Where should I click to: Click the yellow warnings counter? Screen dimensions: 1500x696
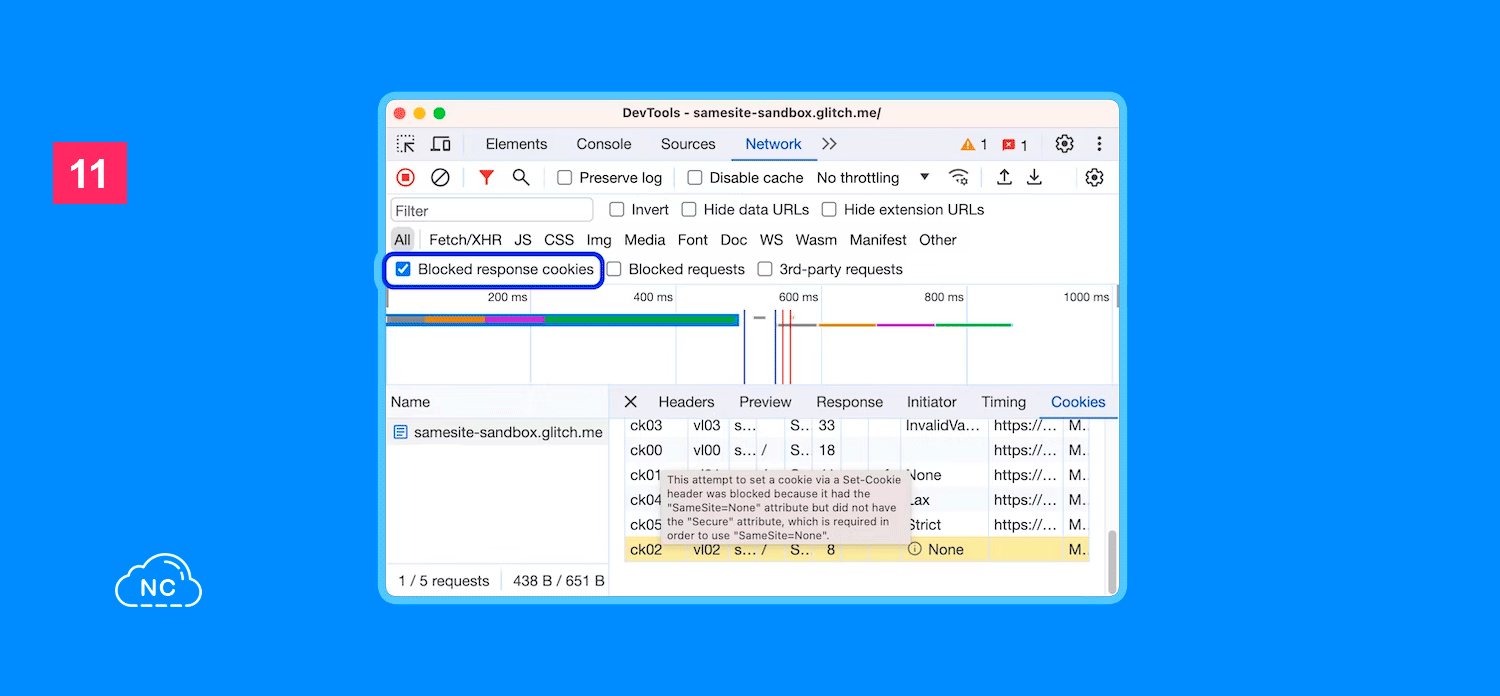click(974, 144)
